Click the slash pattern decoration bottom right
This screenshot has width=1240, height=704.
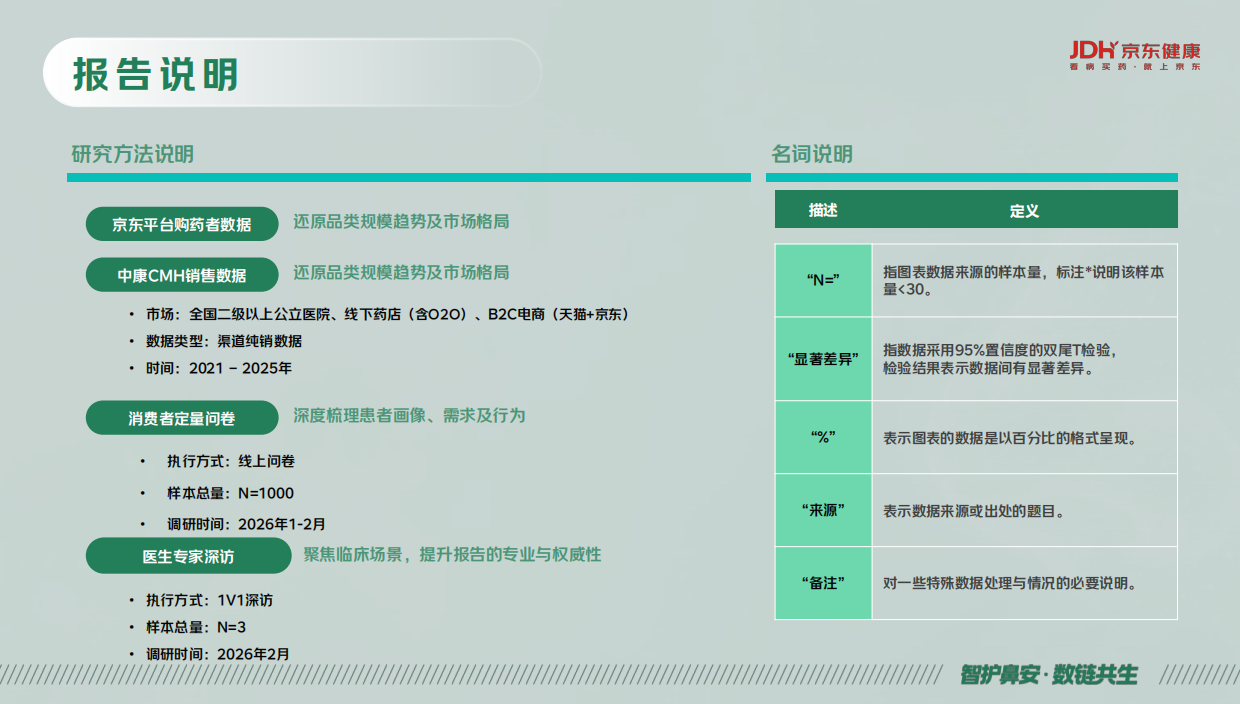[x=1190, y=676]
